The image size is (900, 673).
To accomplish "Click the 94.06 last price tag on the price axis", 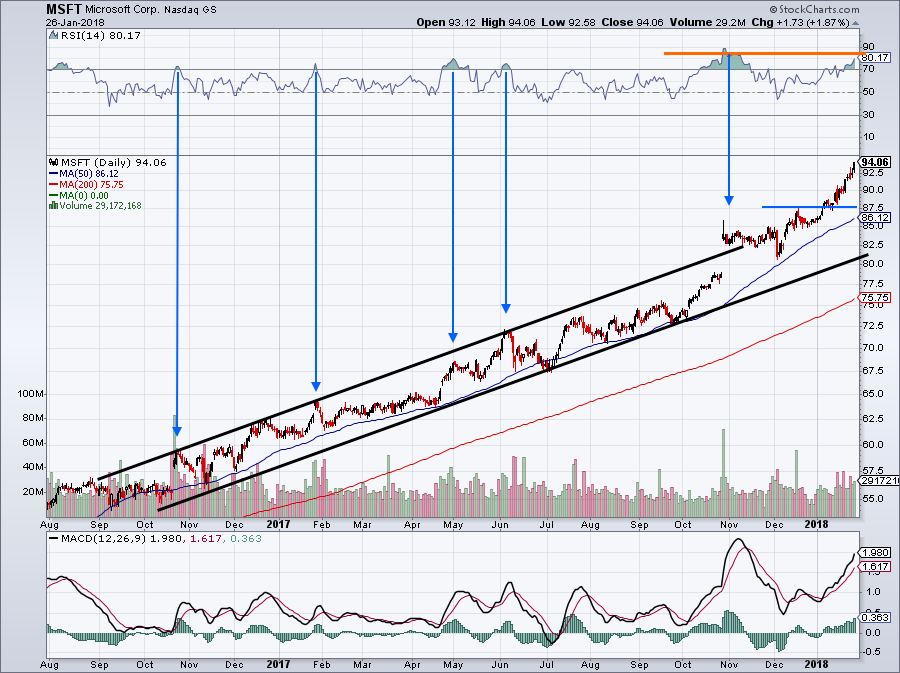I will [875, 162].
